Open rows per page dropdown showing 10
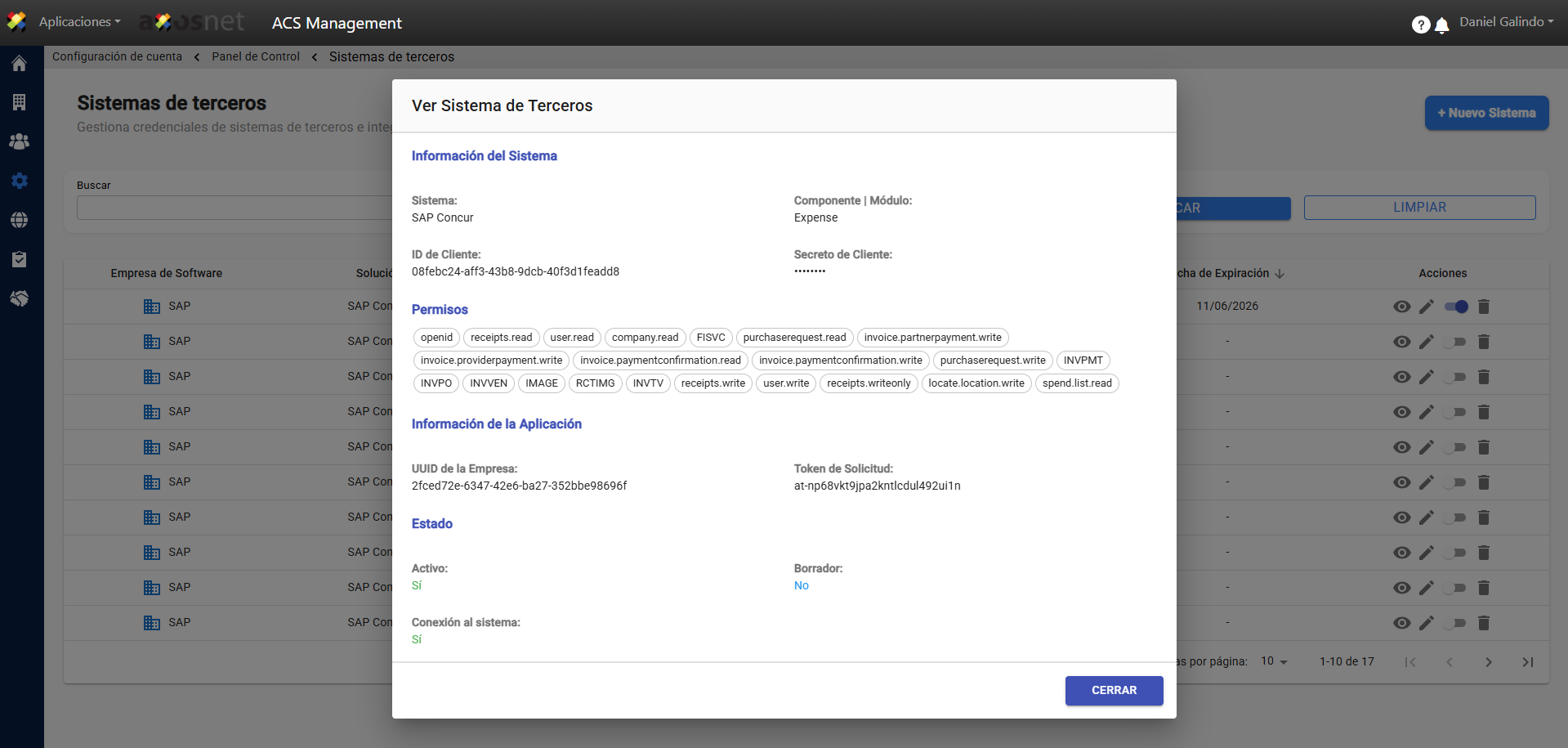The width and height of the screenshot is (1568, 748). click(1274, 661)
